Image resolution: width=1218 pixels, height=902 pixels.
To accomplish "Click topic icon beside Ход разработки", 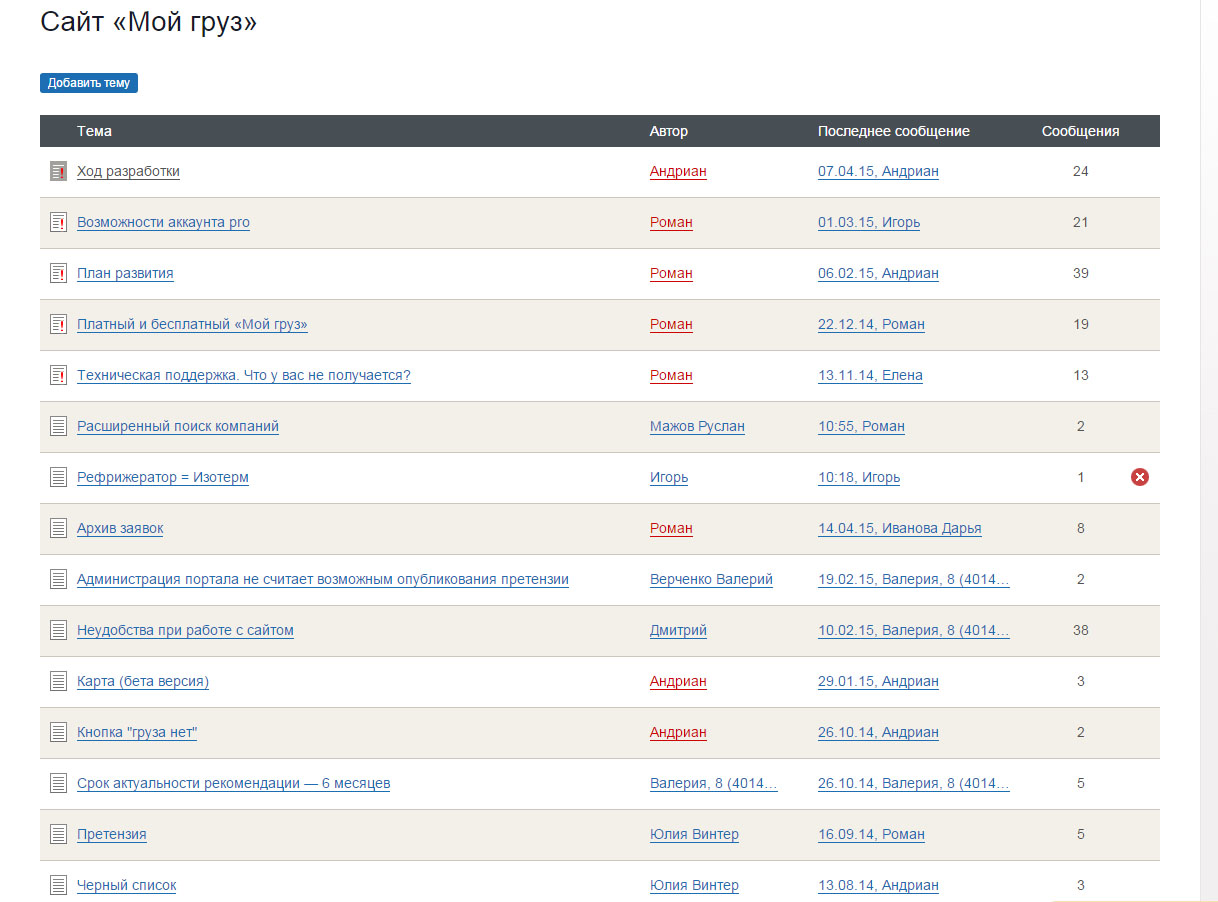I will pos(58,171).
